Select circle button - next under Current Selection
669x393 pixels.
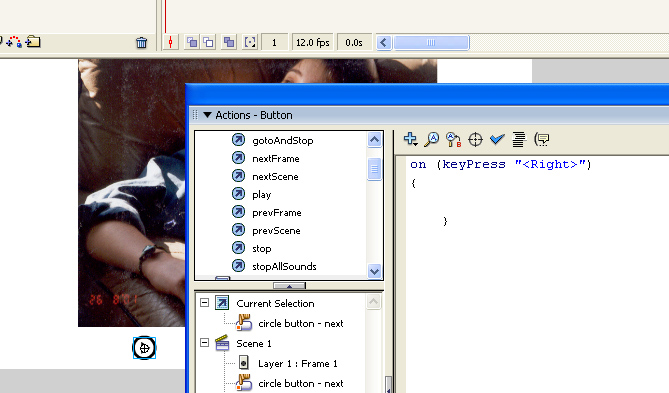click(300, 323)
